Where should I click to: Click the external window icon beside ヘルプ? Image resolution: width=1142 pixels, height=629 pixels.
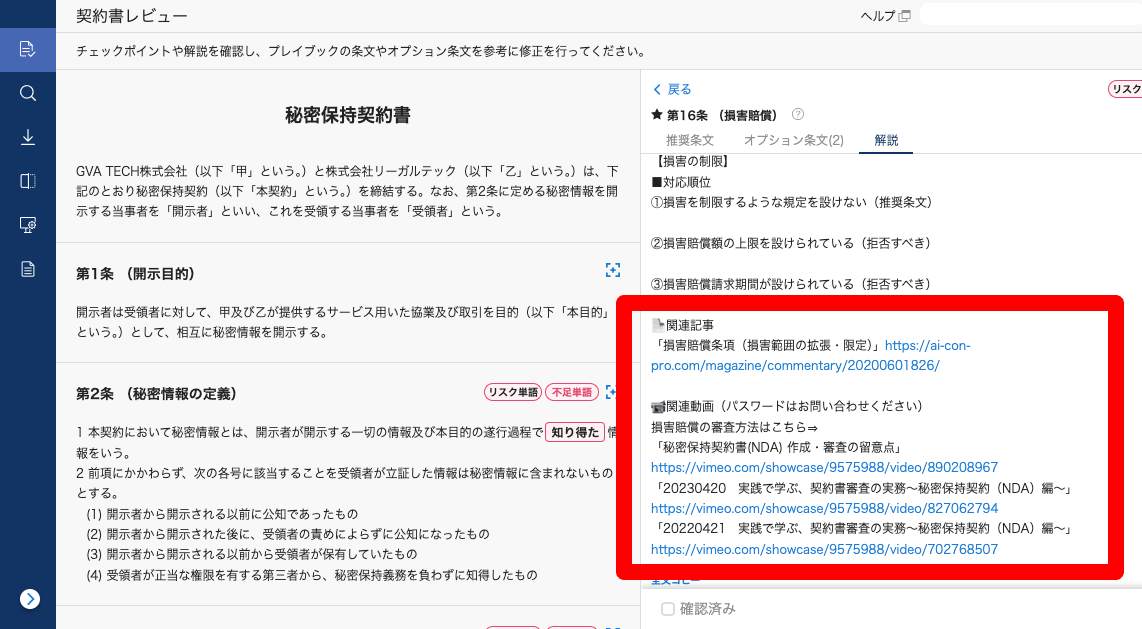point(905,16)
